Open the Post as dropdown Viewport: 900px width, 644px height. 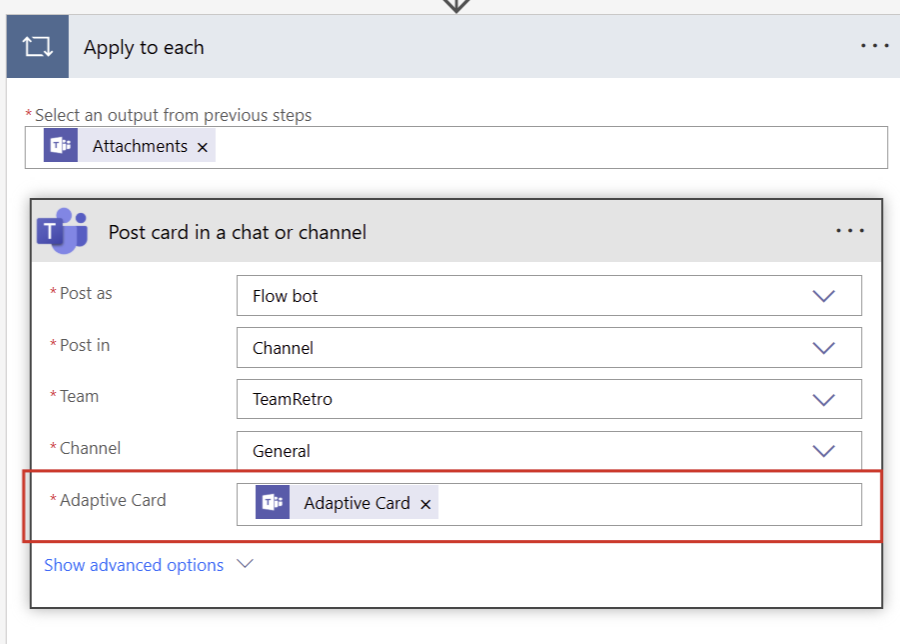pos(549,296)
